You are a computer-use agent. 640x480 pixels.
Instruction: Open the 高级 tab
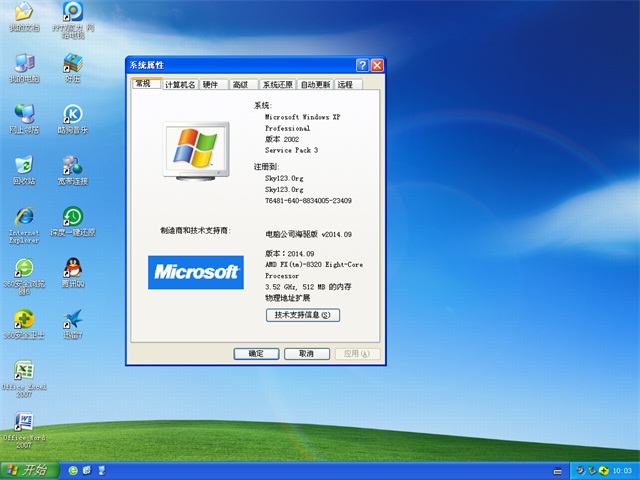click(241, 86)
